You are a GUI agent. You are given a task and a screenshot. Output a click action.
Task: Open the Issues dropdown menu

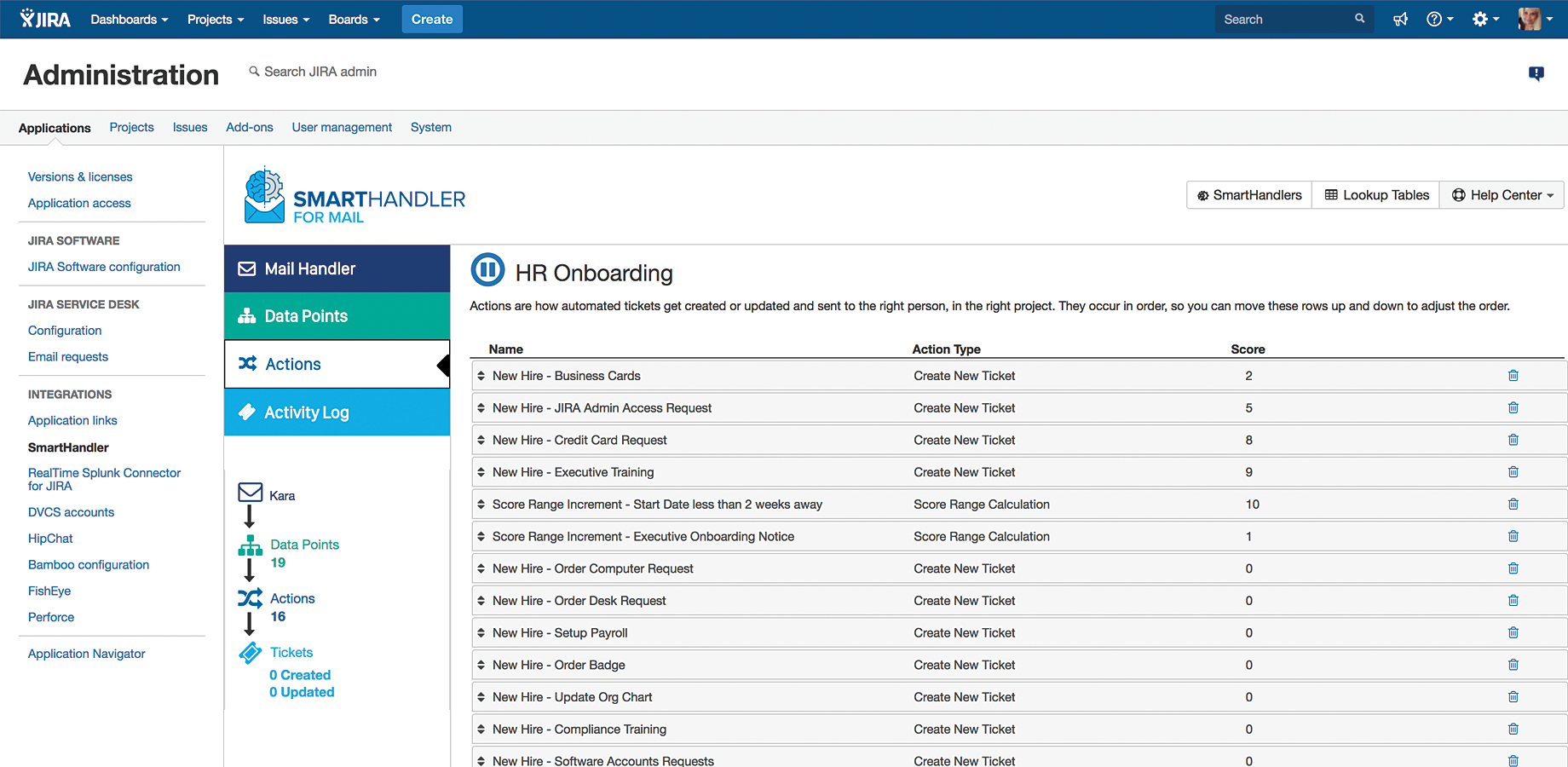click(286, 19)
